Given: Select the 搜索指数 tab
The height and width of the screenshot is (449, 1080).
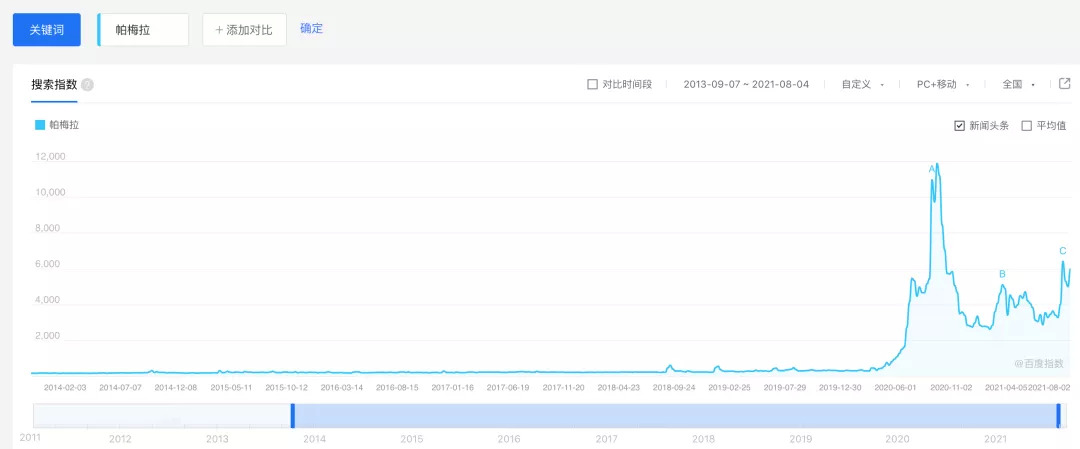Looking at the screenshot, I should pyautogui.click(x=53, y=85).
